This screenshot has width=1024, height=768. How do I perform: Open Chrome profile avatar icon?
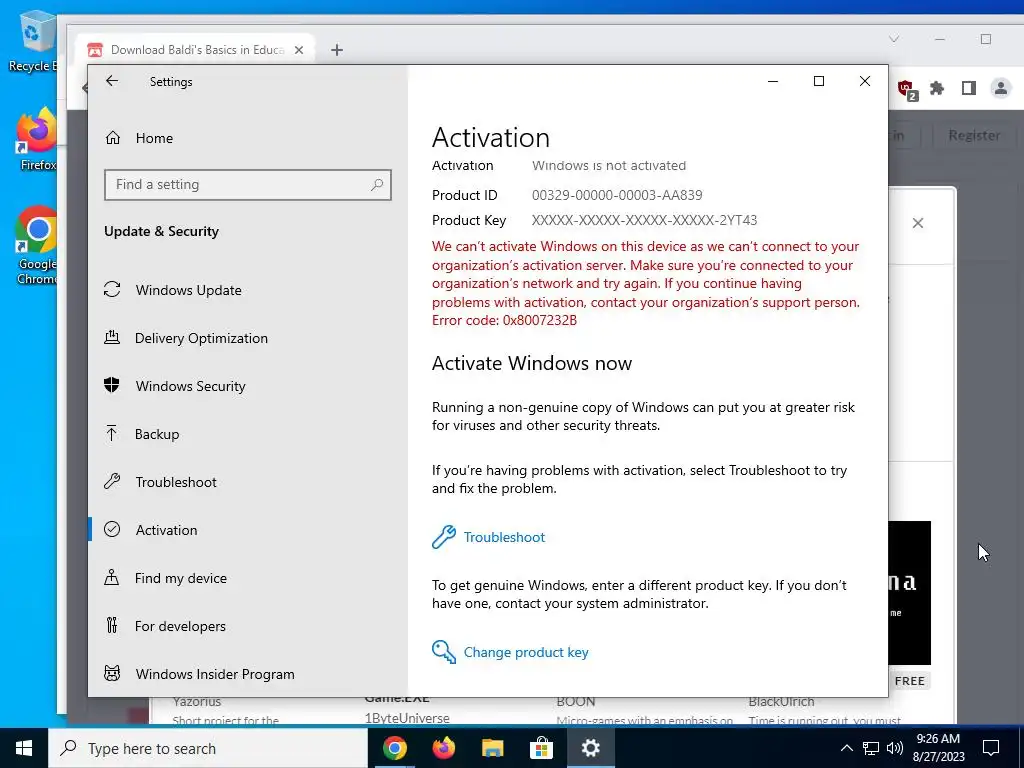point(1000,88)
